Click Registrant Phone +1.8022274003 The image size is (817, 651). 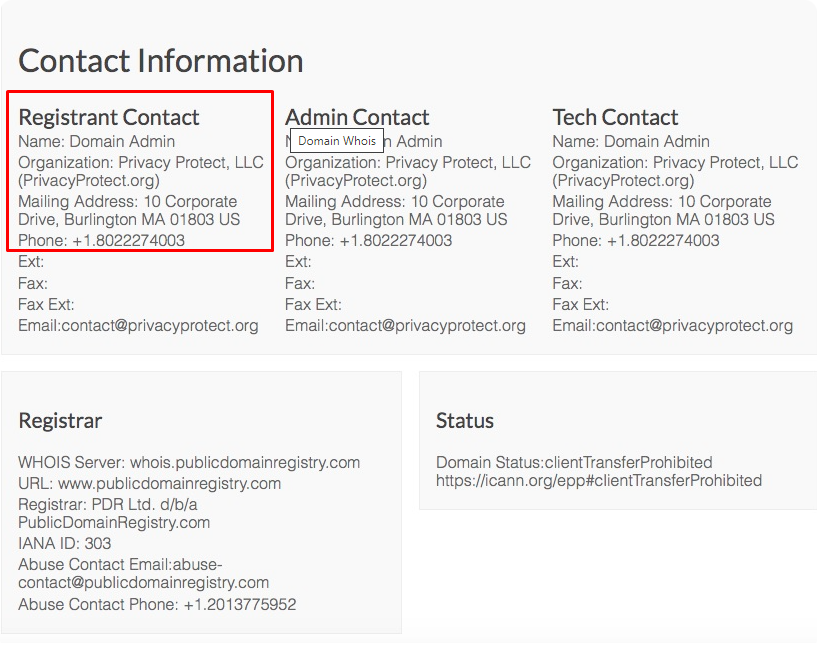coord(101,240)
